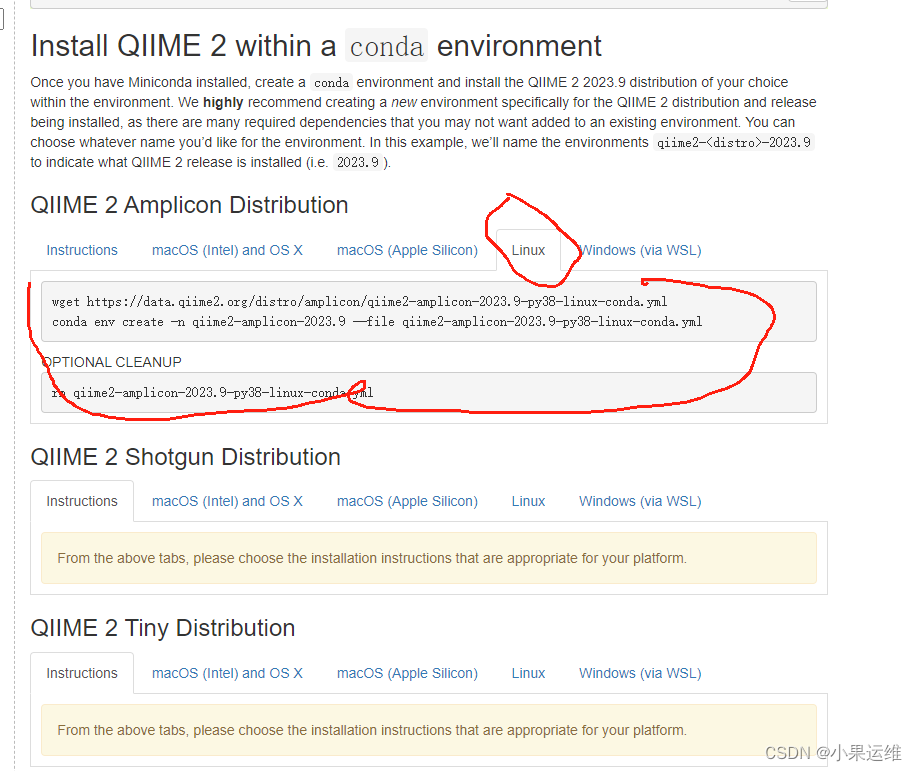Select Shotgun macOS (Apple Silicon) tab
This screenshot has width=917, height=771.
coord(407,501)
